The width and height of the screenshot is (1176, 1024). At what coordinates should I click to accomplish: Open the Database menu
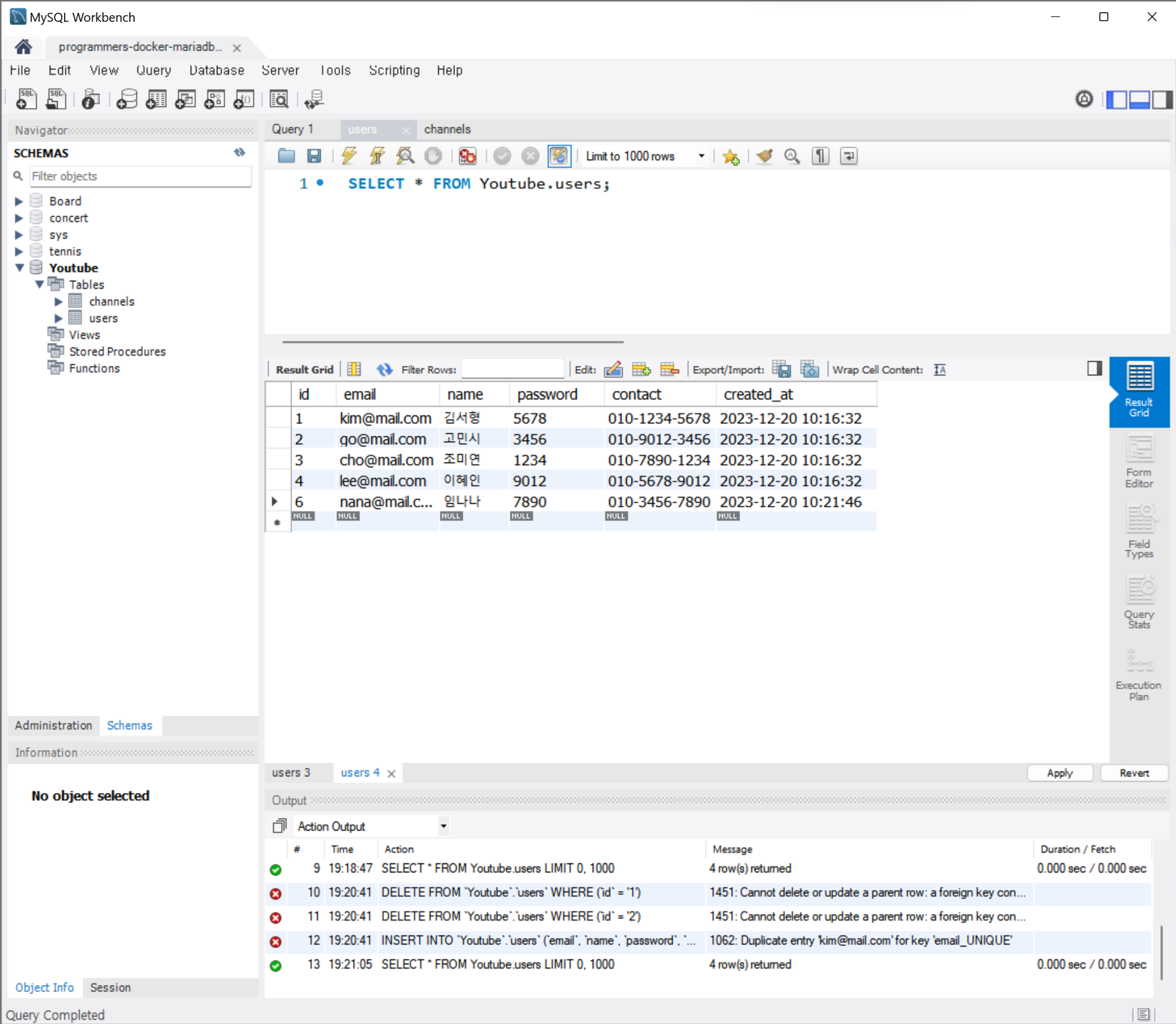click(x=216, y=70)
